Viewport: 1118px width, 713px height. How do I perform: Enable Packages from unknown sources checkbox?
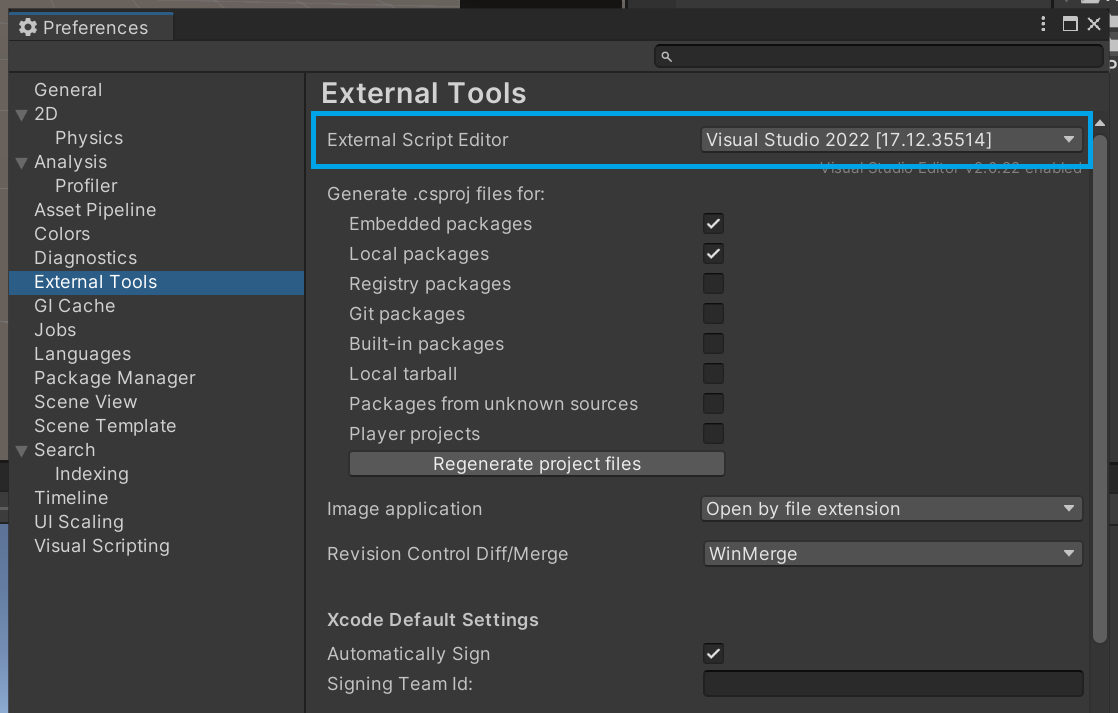pyautogui.click(x=713, y=404)
